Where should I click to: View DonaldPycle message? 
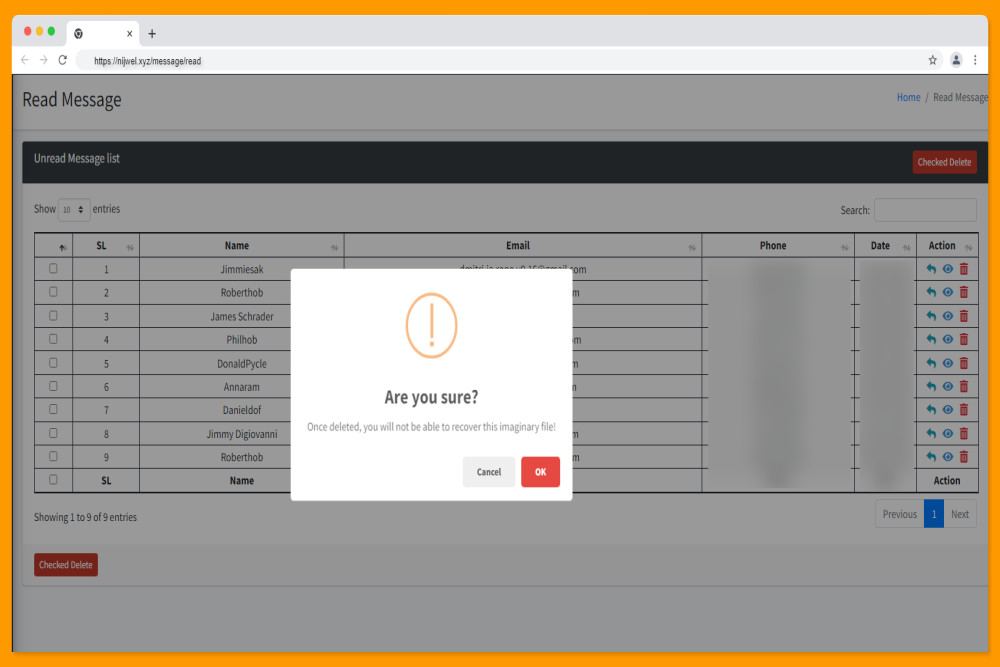point(948,363)
